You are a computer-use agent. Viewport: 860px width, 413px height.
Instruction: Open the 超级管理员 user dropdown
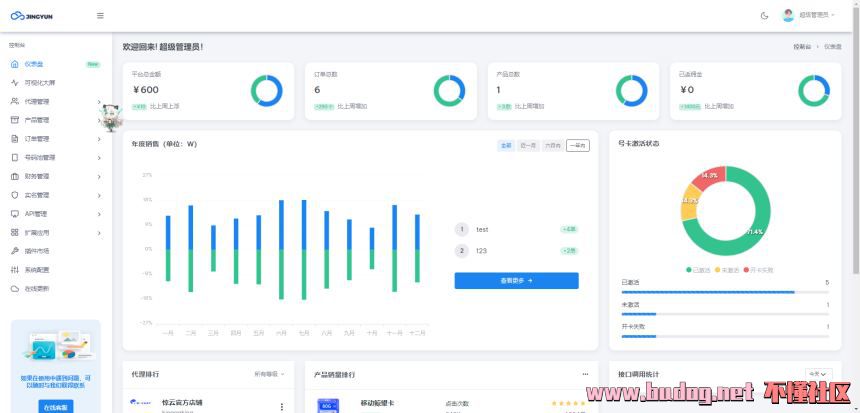coord(808,15)
